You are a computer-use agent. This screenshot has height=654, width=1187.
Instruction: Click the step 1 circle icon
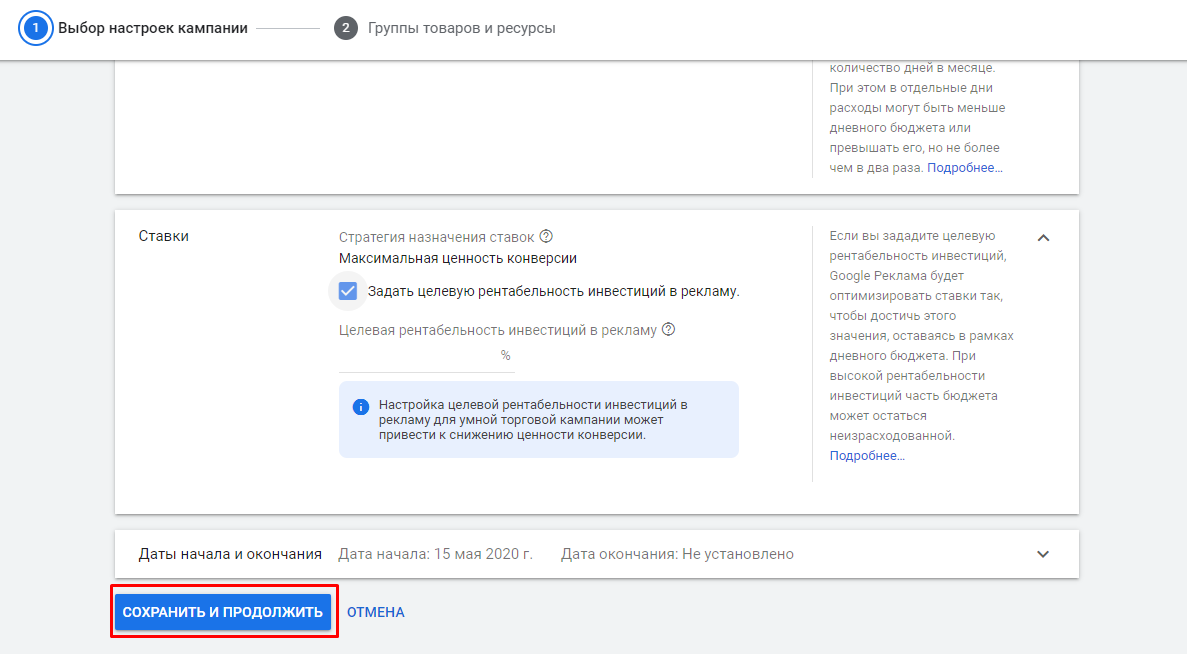35,28
